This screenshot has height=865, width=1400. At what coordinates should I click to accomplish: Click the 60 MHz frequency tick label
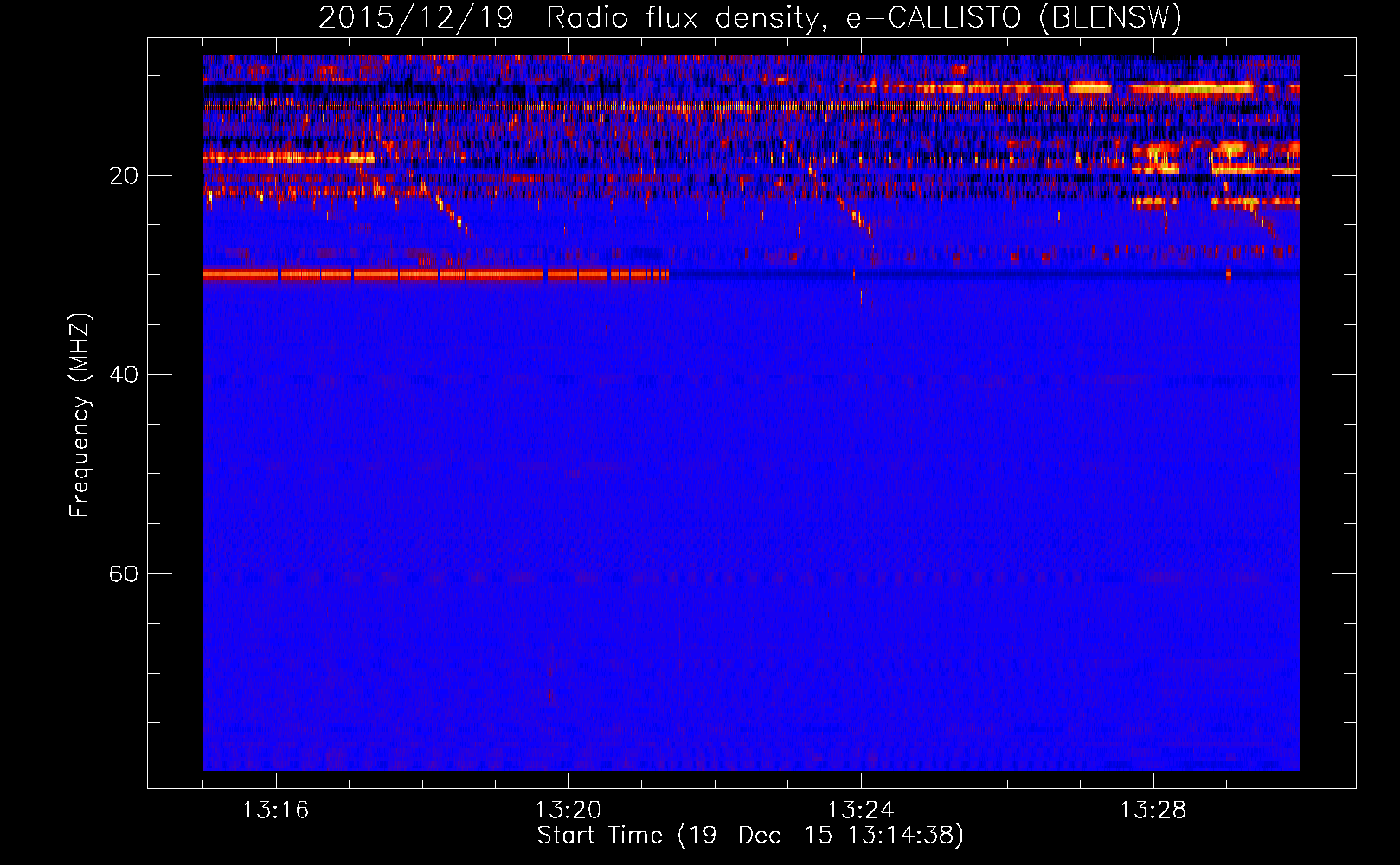(124, 573)
